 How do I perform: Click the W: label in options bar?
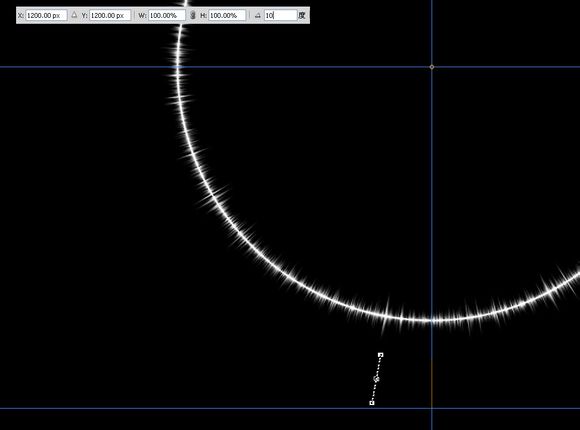tap(142, 16)
